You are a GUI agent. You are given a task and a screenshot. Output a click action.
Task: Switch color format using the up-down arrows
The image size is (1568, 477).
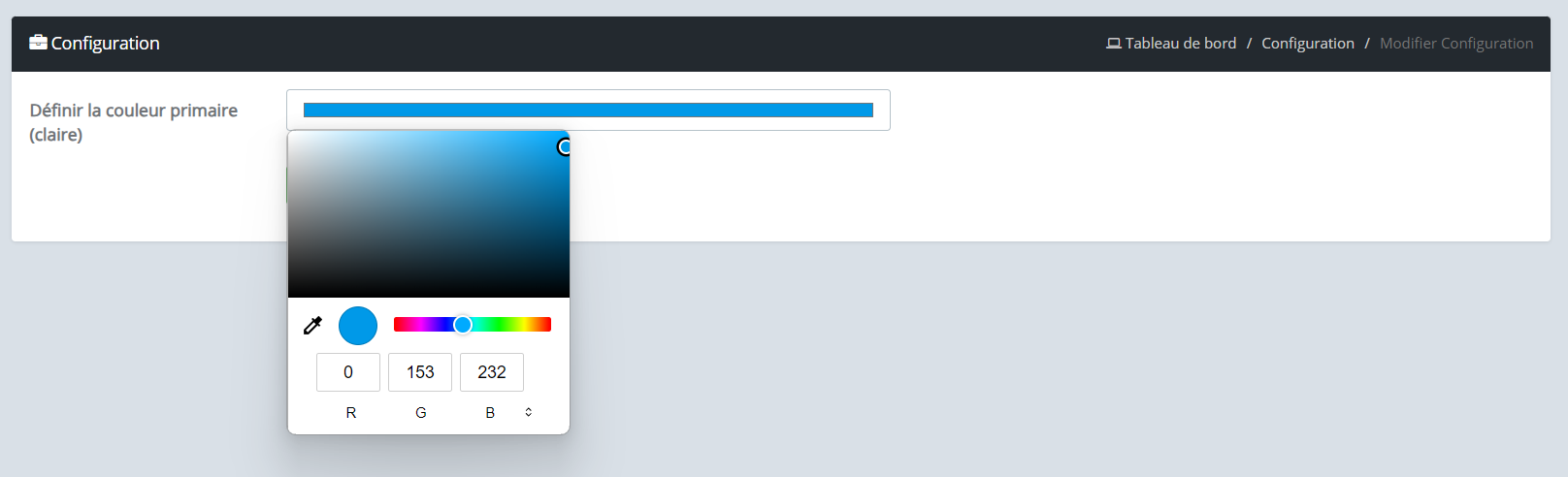click(x=529, y=412)
